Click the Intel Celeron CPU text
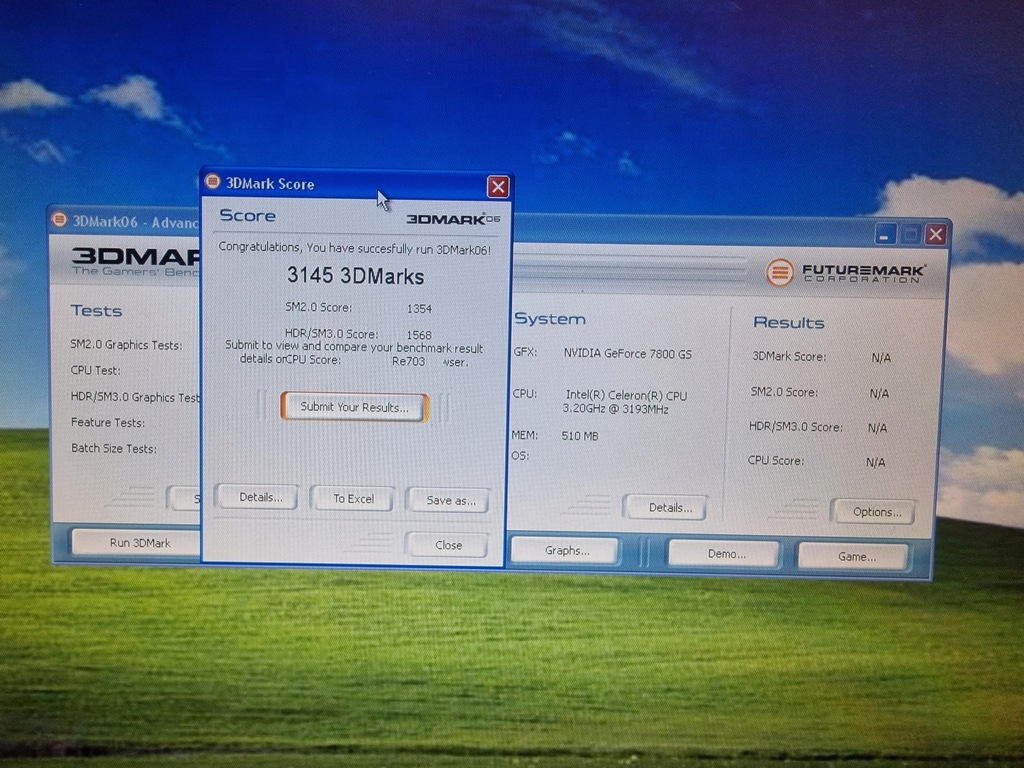This screenshot has width=1024, height=768. [625, 402]
